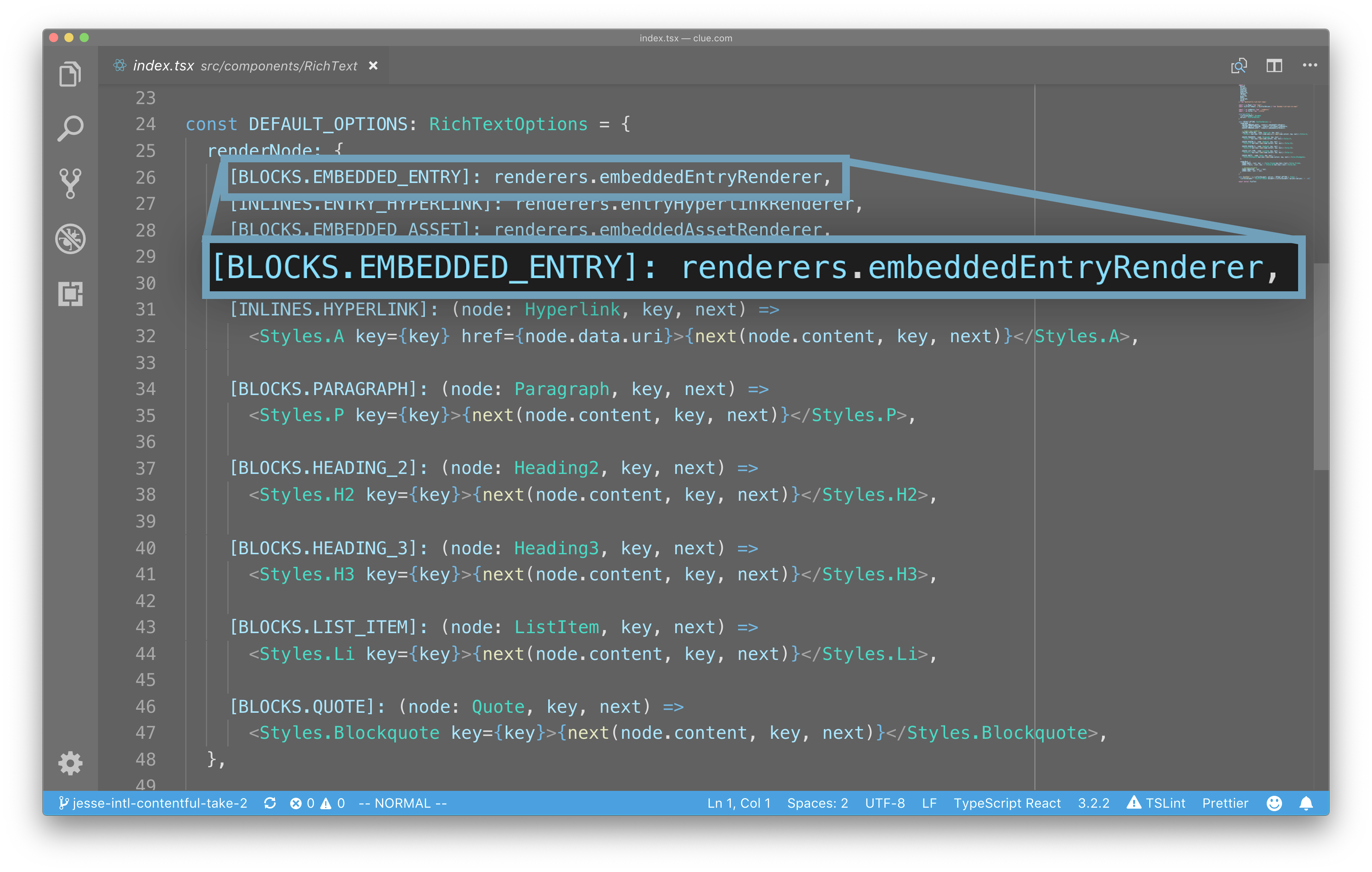This screenshot has height=872, width=1372.
Task: Open Settings from the gear icon
Action: click(x=70, y=763)
